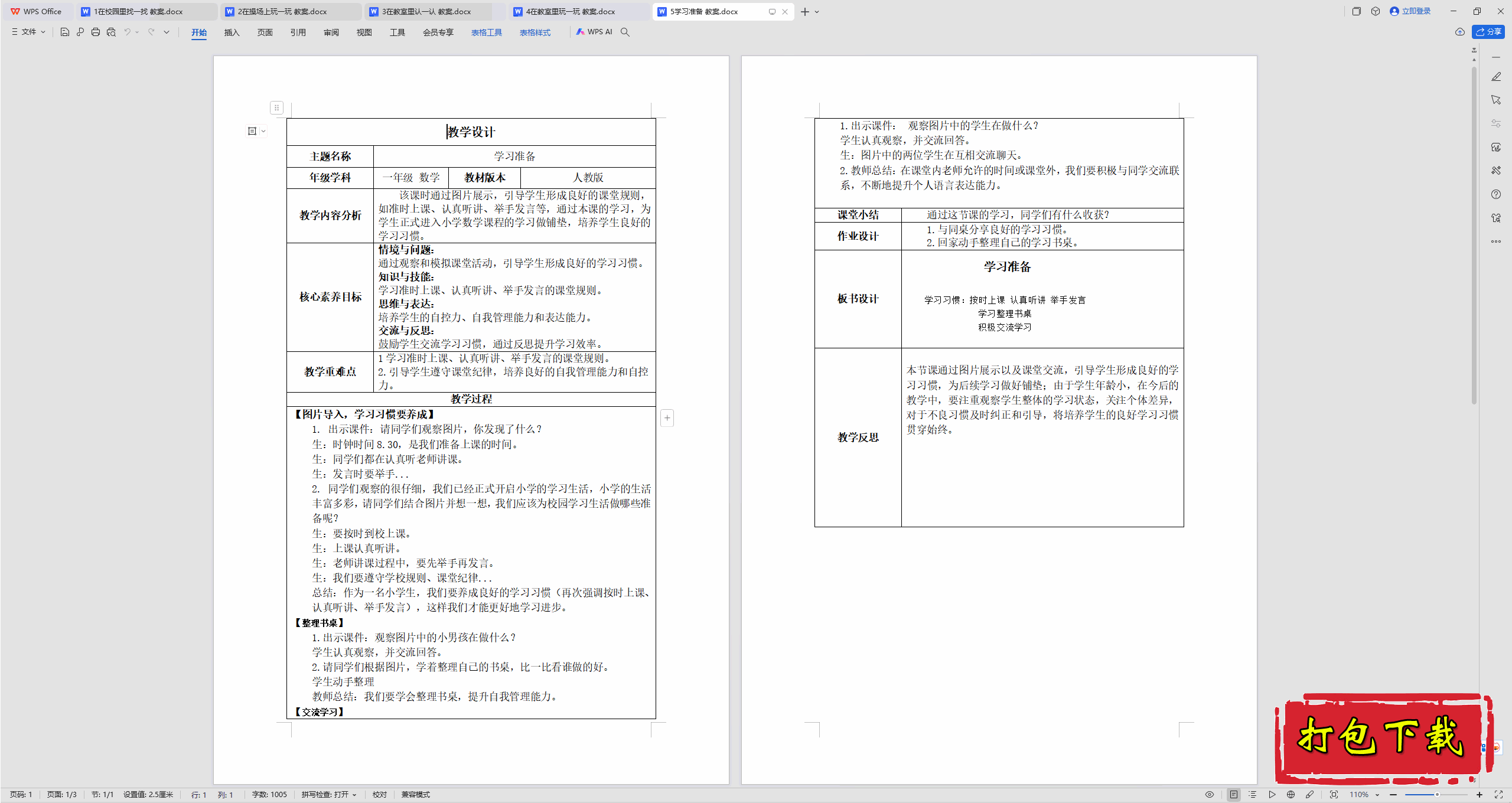Click the web layout globe icon
Screen dimensions: 1512x803
(1291, 795)
